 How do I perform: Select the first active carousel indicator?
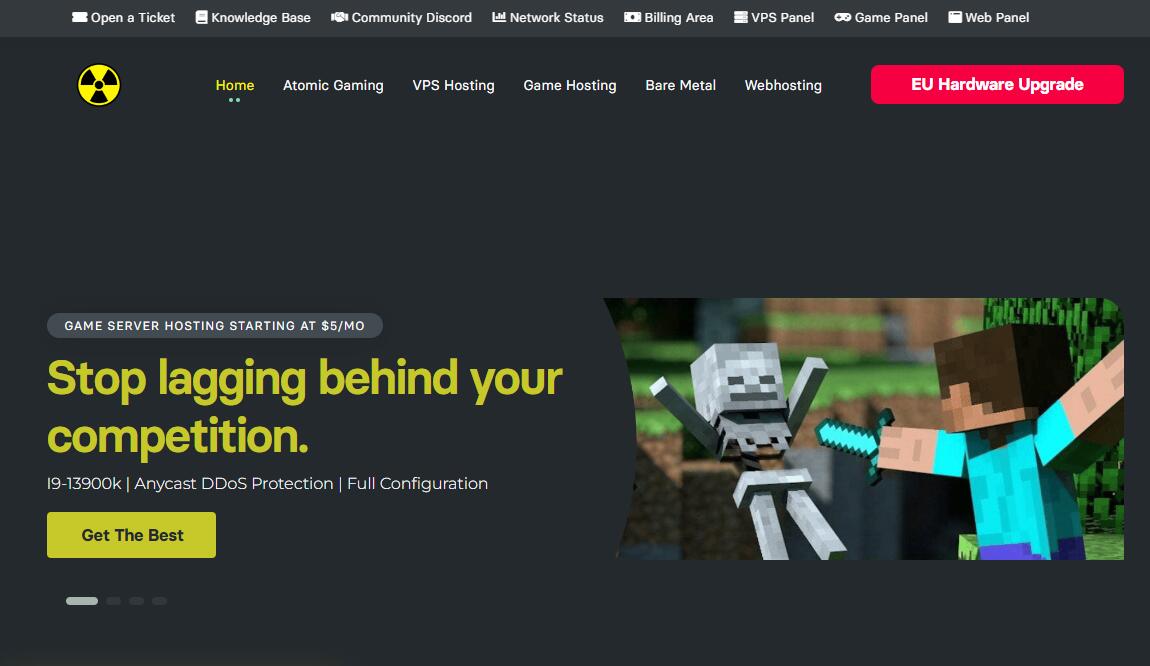pos(82,601)
